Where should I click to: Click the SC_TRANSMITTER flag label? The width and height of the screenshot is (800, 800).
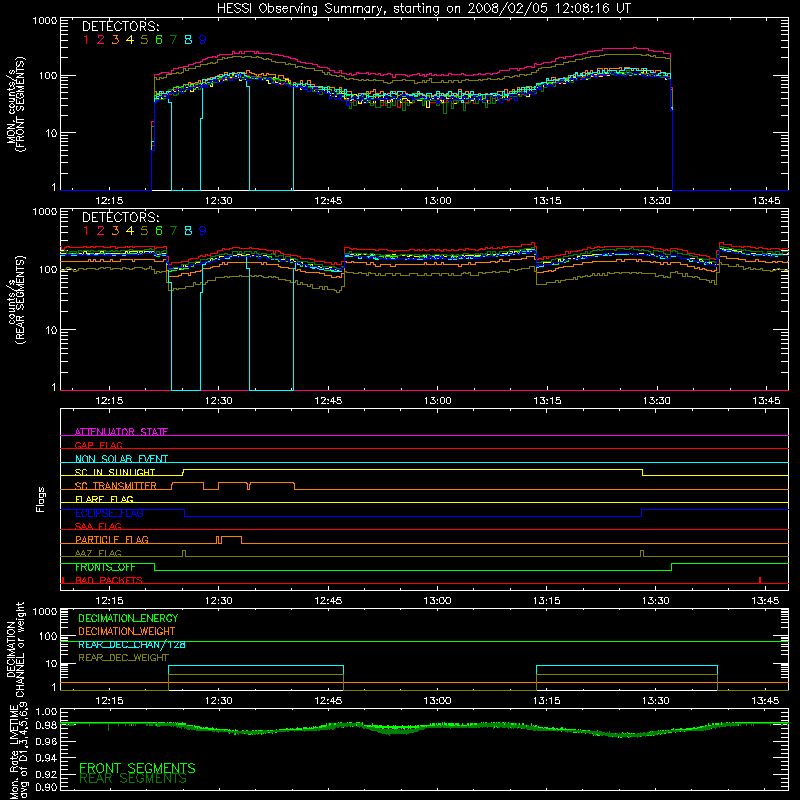click(116, 486)
